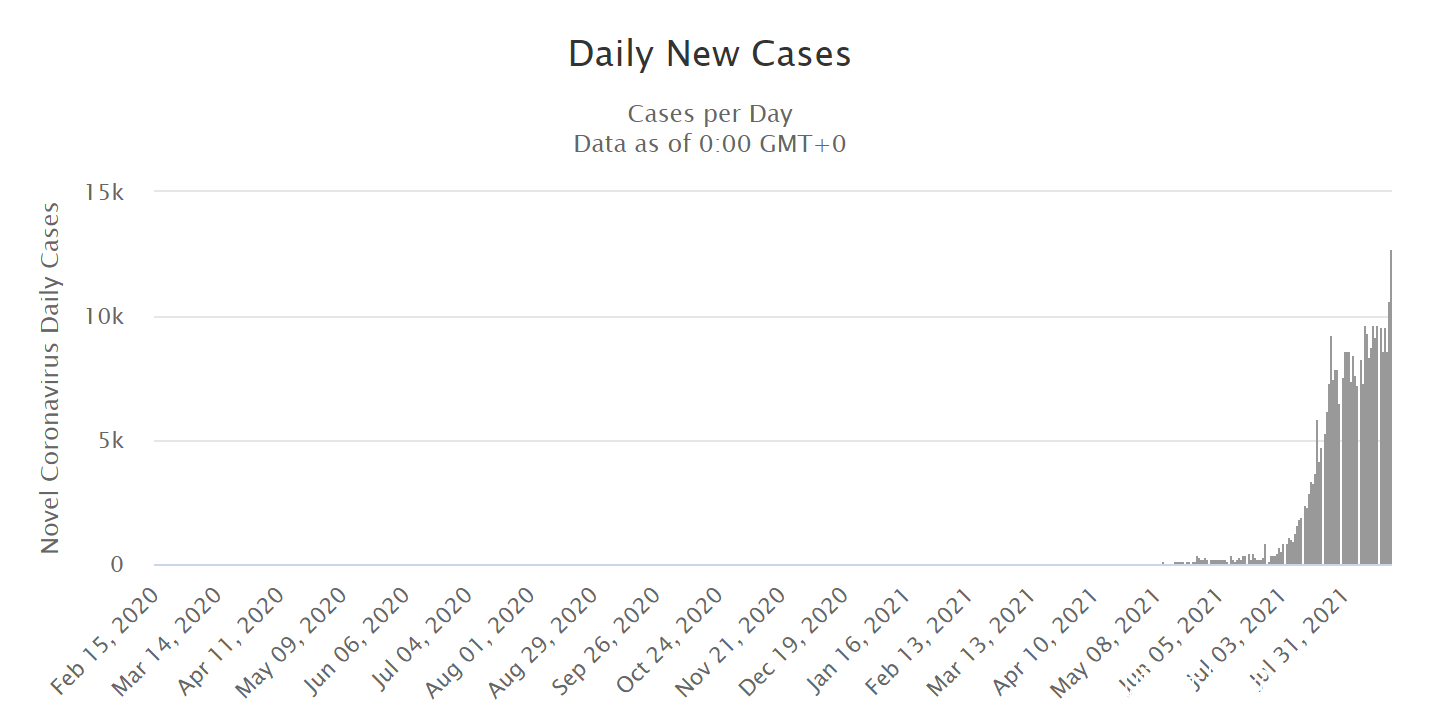
Task: Click the 0 y-axis label
Action: 117,565
